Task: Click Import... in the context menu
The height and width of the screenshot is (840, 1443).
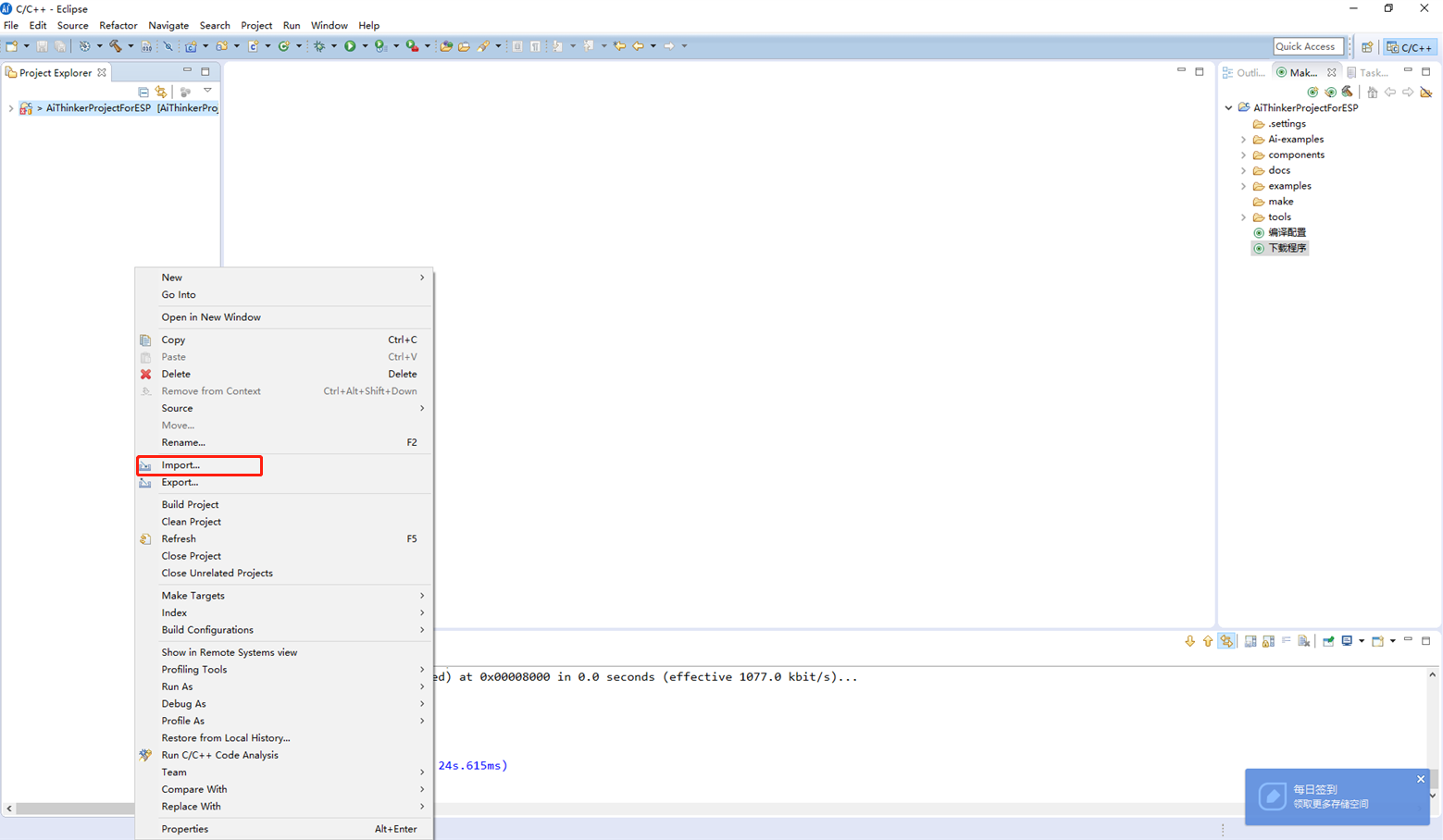Action: click(x=285, y=465)
